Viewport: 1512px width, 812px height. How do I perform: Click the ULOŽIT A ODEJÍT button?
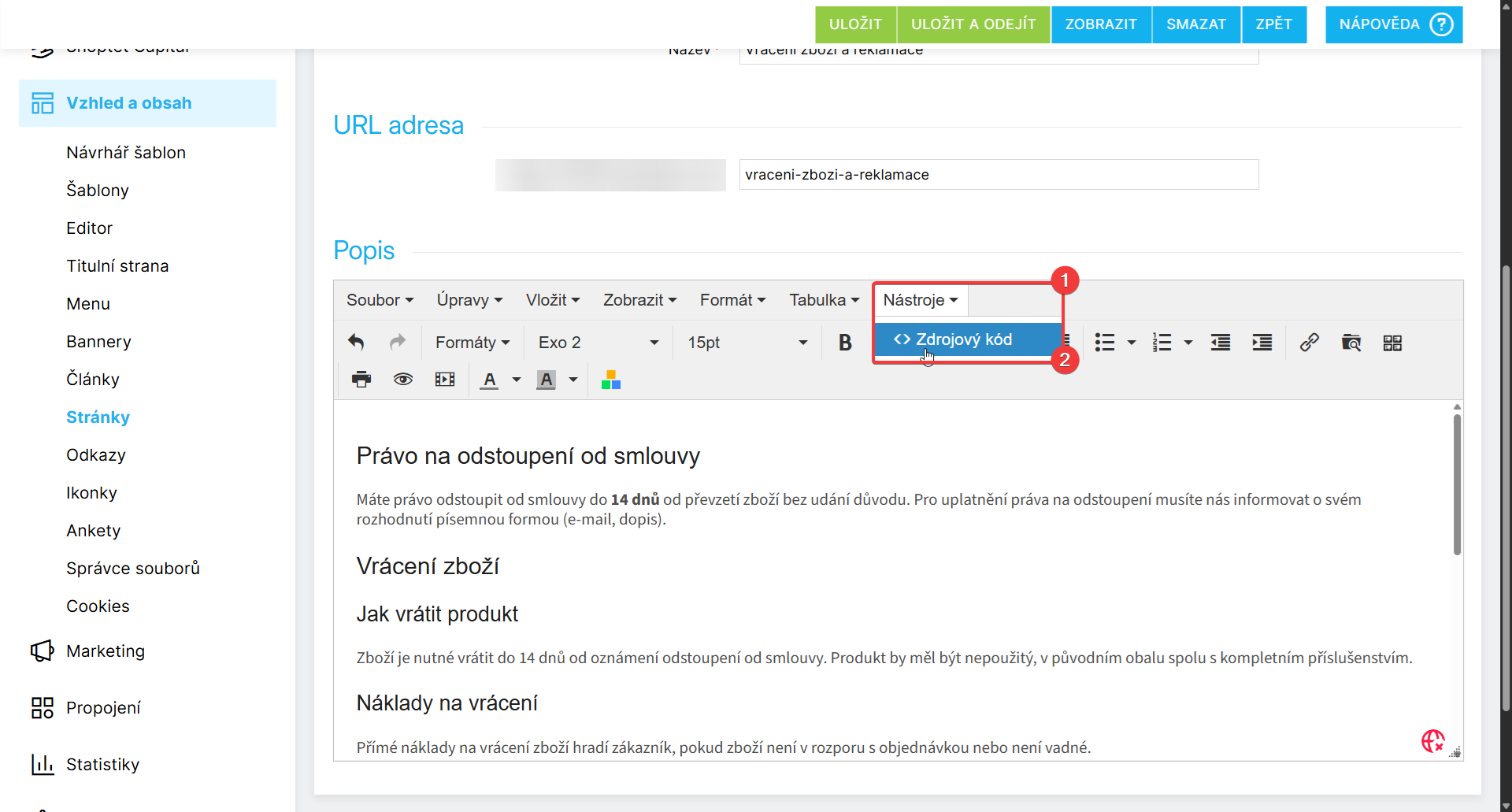(973, 24)
